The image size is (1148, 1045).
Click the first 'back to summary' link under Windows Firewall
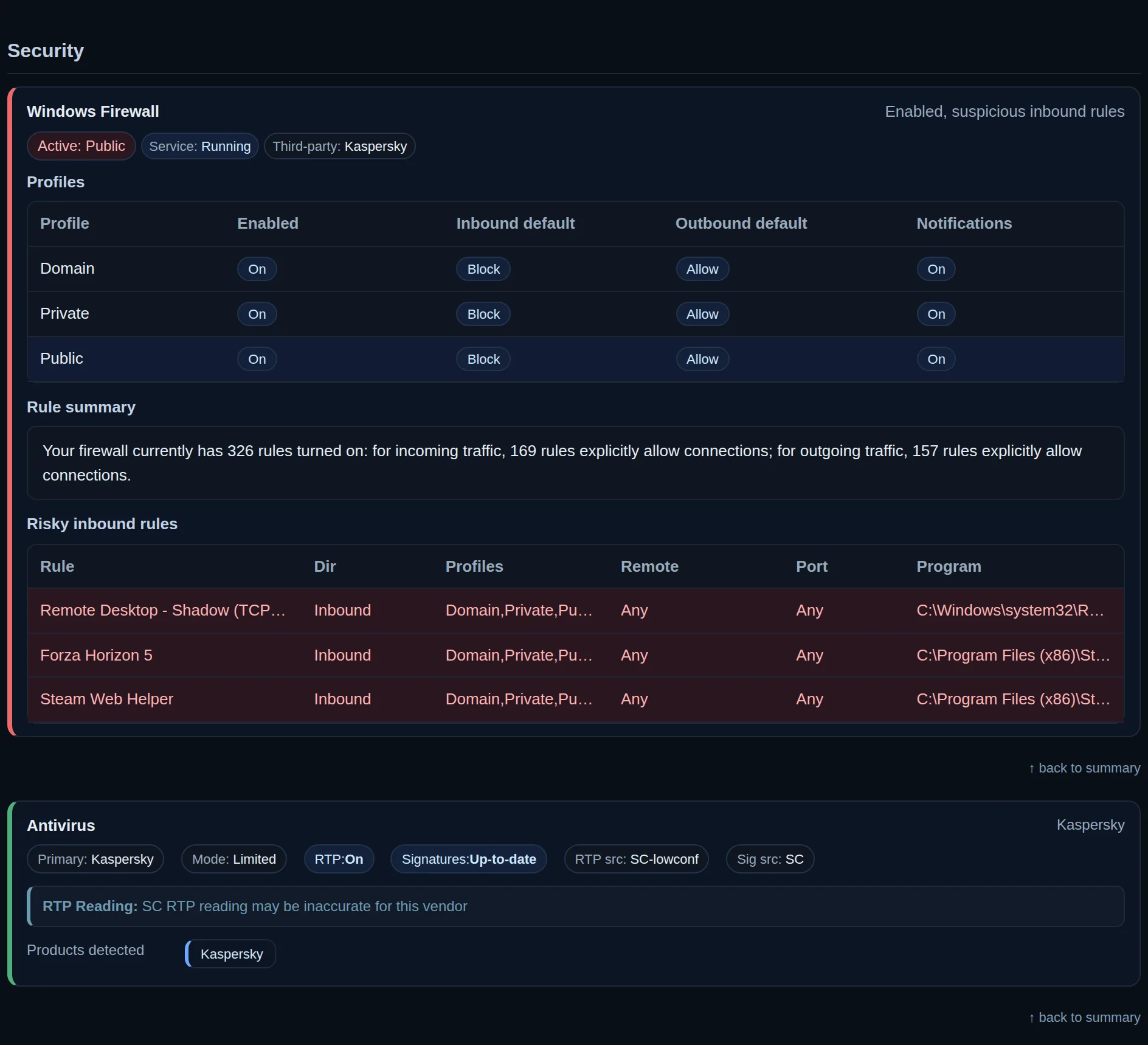pyautogui.click(x=1084, y=768)
